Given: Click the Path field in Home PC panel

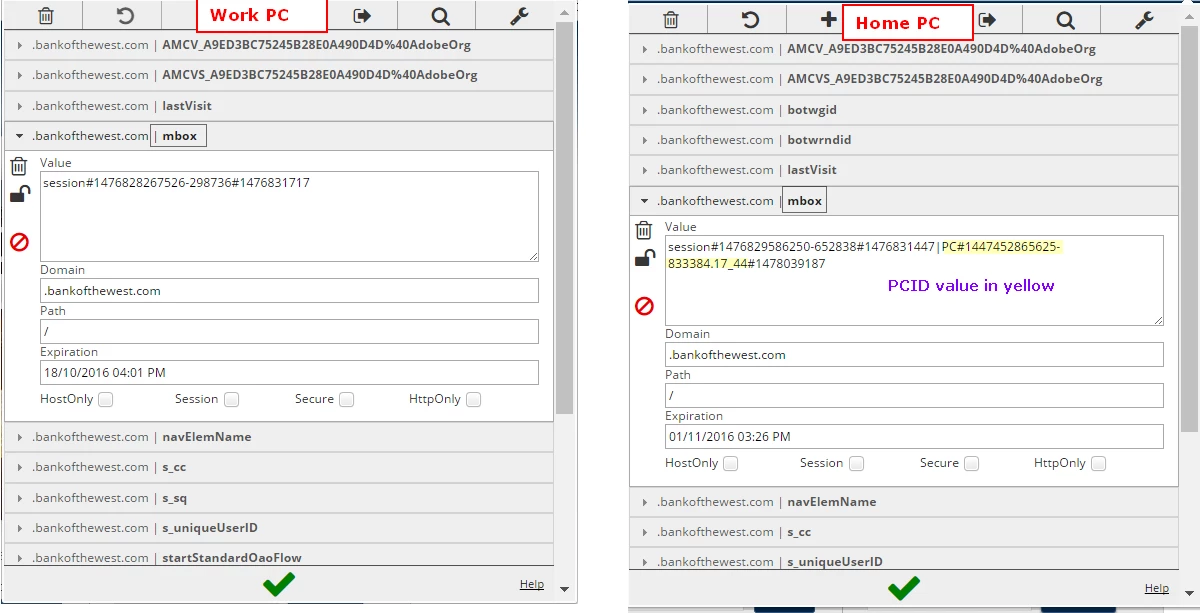Looking at the screenshot, I should pyautogui.click(x=914, y=396).
